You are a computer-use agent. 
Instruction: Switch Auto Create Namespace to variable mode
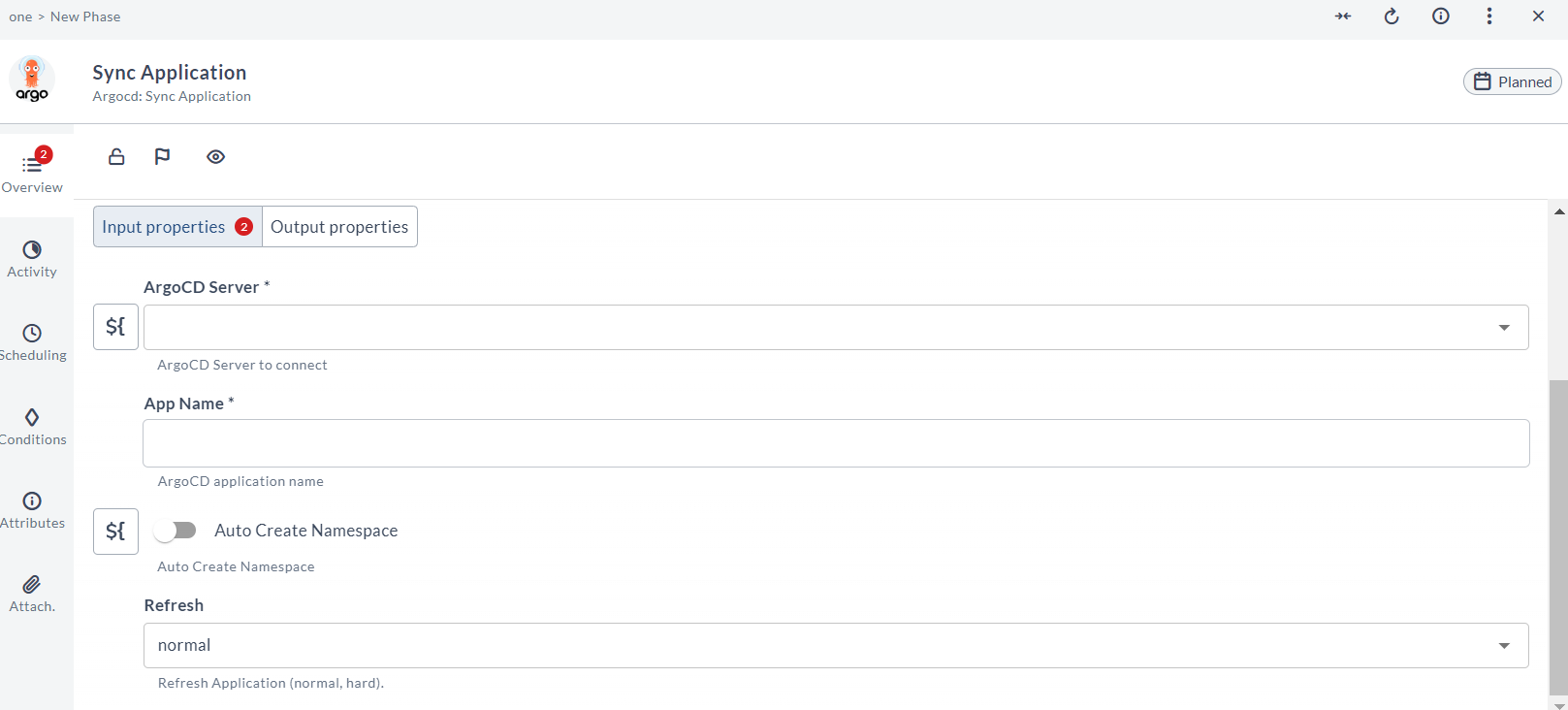tap(115, 532)
